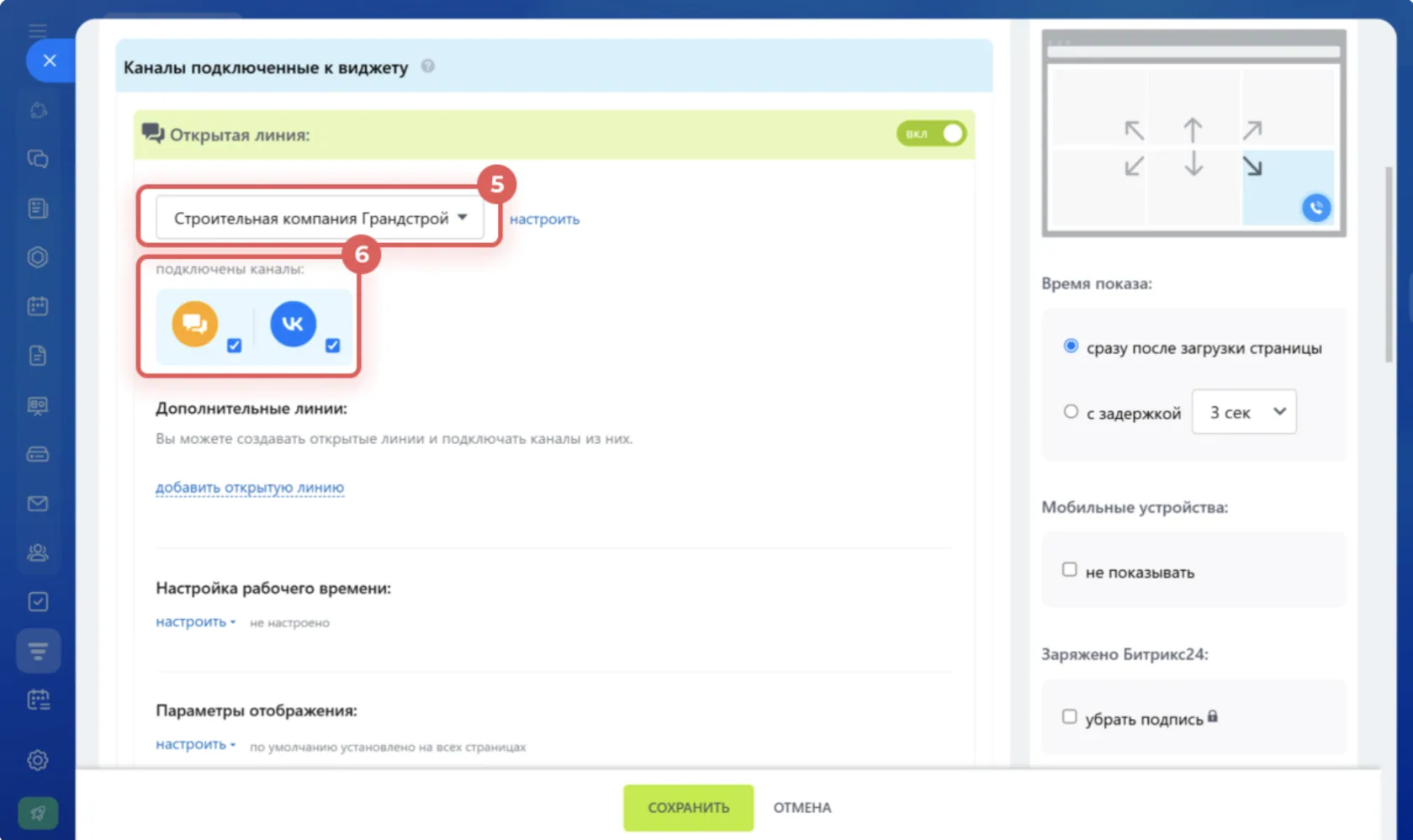Click the ОТМЕНА button
Screen dimensions: 1413x840
(x=802, y=807)
